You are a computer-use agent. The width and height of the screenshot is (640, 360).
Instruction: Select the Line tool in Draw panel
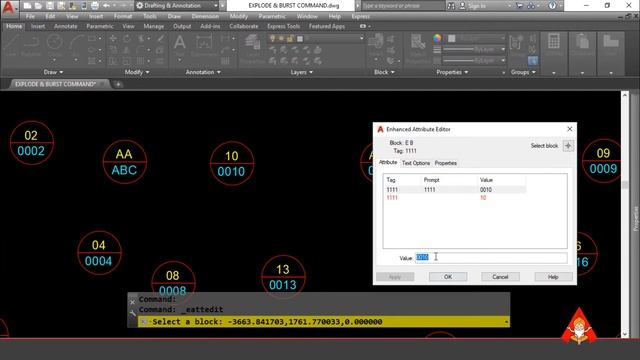coord(11,45)
